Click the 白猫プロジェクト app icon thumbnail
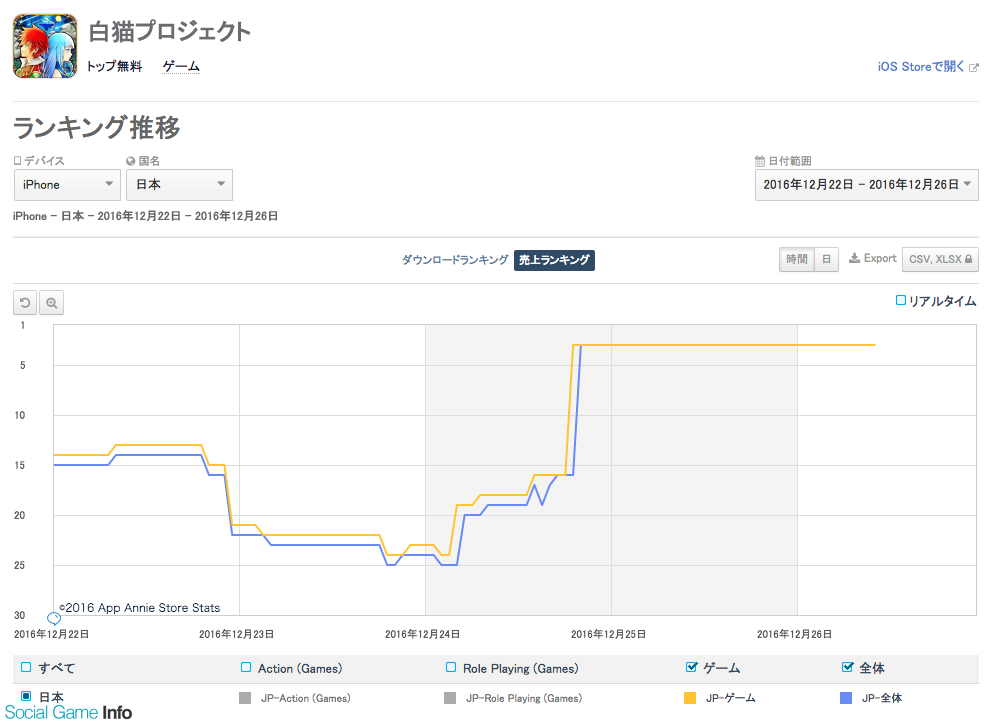 [x=45, y=46]
